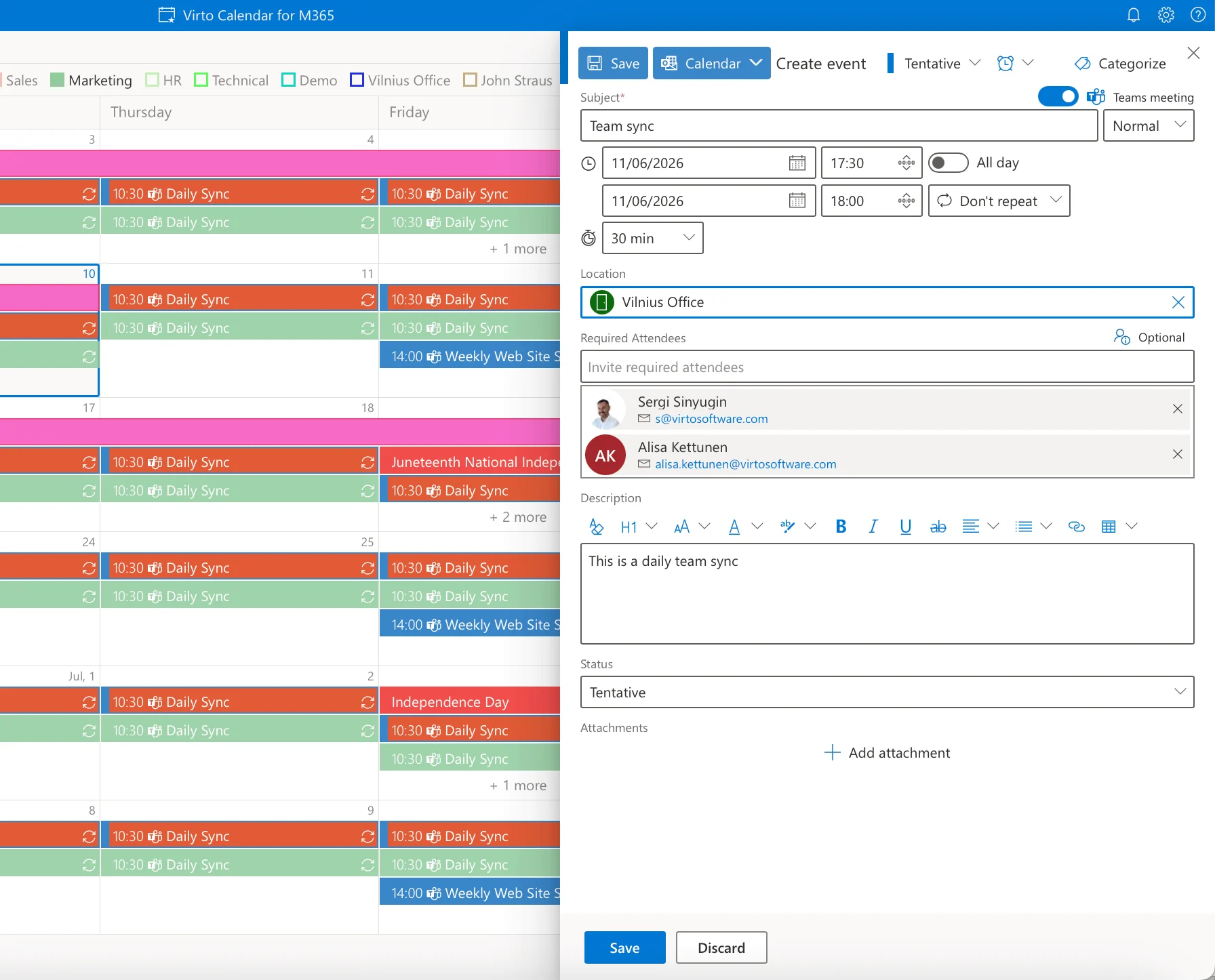
Task: Apply strikethrough formatting
Action: coord(938,527)
